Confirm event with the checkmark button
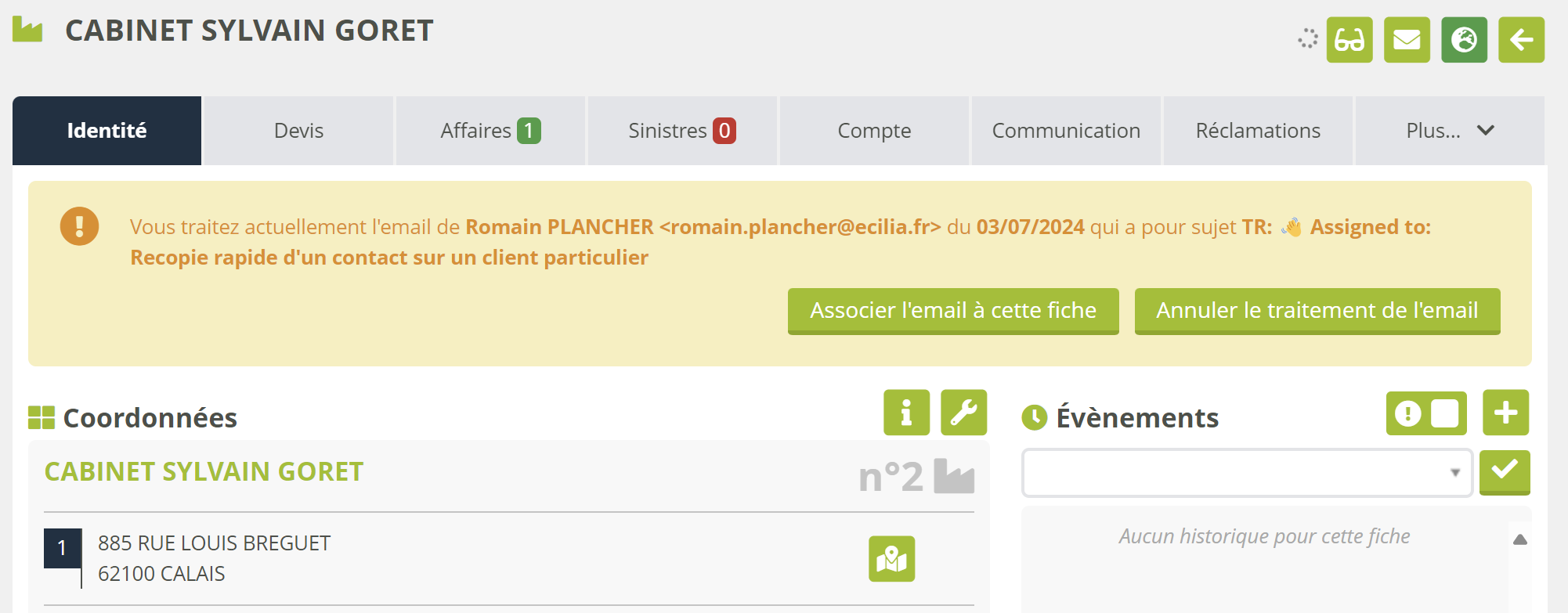Image resolution: width=1568 pixels, height=613 pixels. point(1505,472)
